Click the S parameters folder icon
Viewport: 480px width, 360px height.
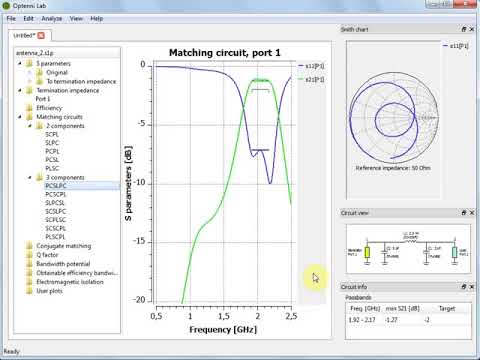point(29,63)
